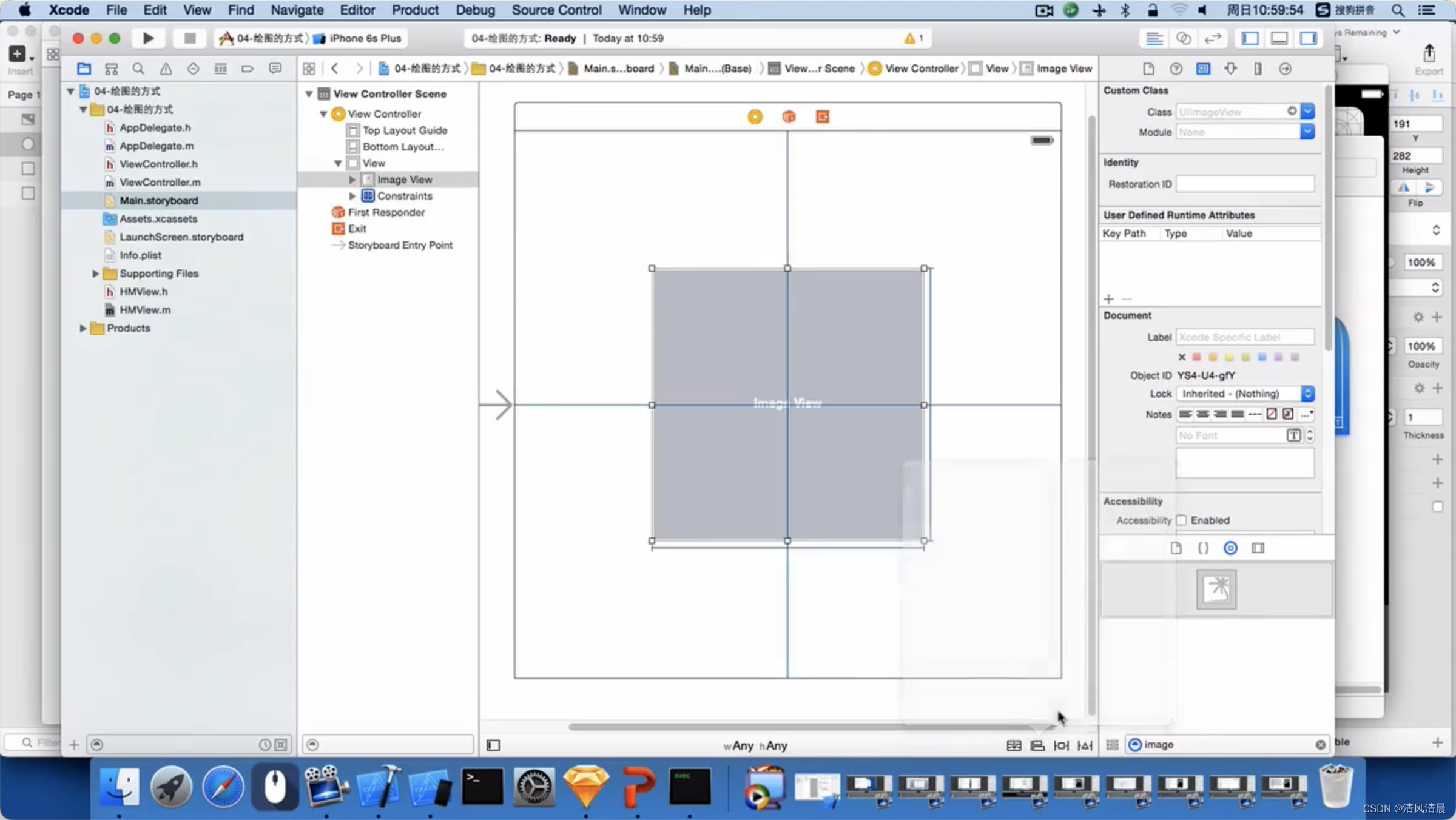Click the Attributes Inspector icon
This screenshot has width=1456, height=820.
pos(1231,68)
